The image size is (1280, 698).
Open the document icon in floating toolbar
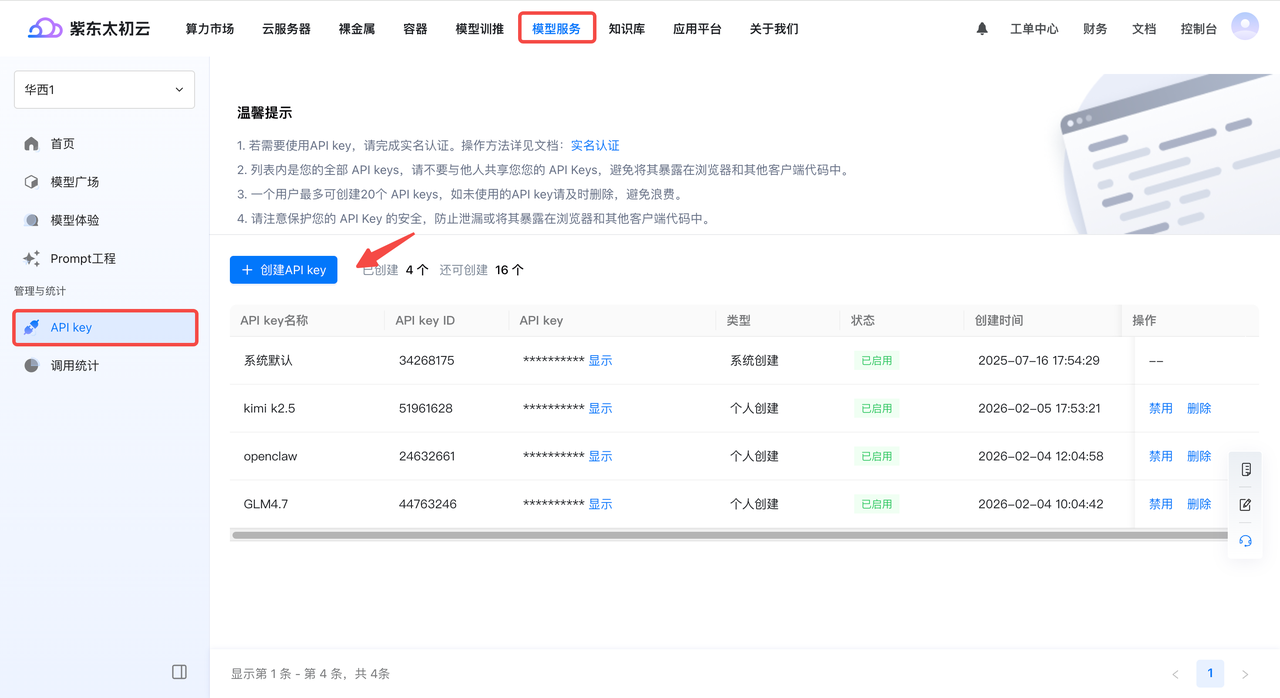pyautogui.click(x=1245, y=468)
